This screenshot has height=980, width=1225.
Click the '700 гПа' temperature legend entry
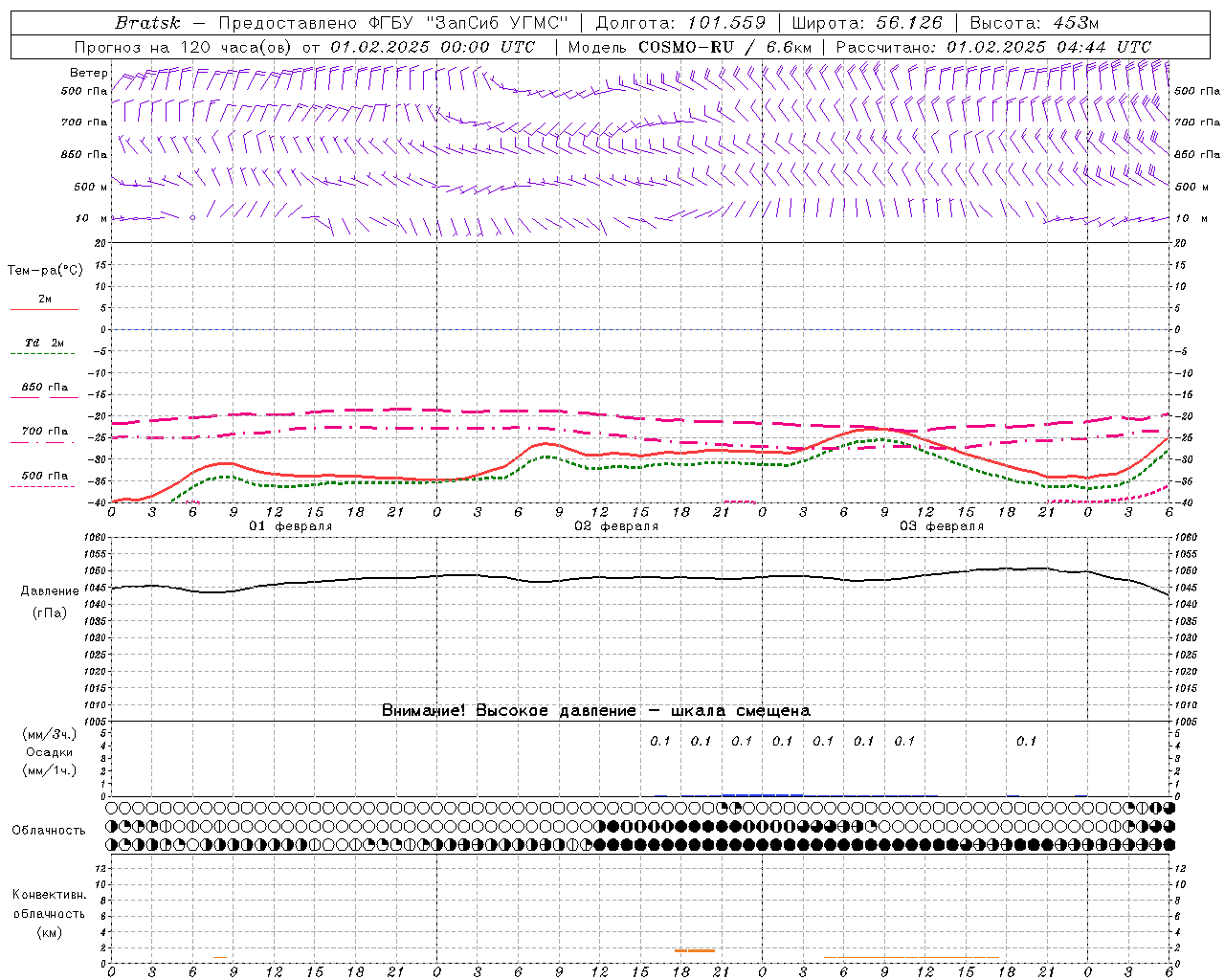pos(45,432)
